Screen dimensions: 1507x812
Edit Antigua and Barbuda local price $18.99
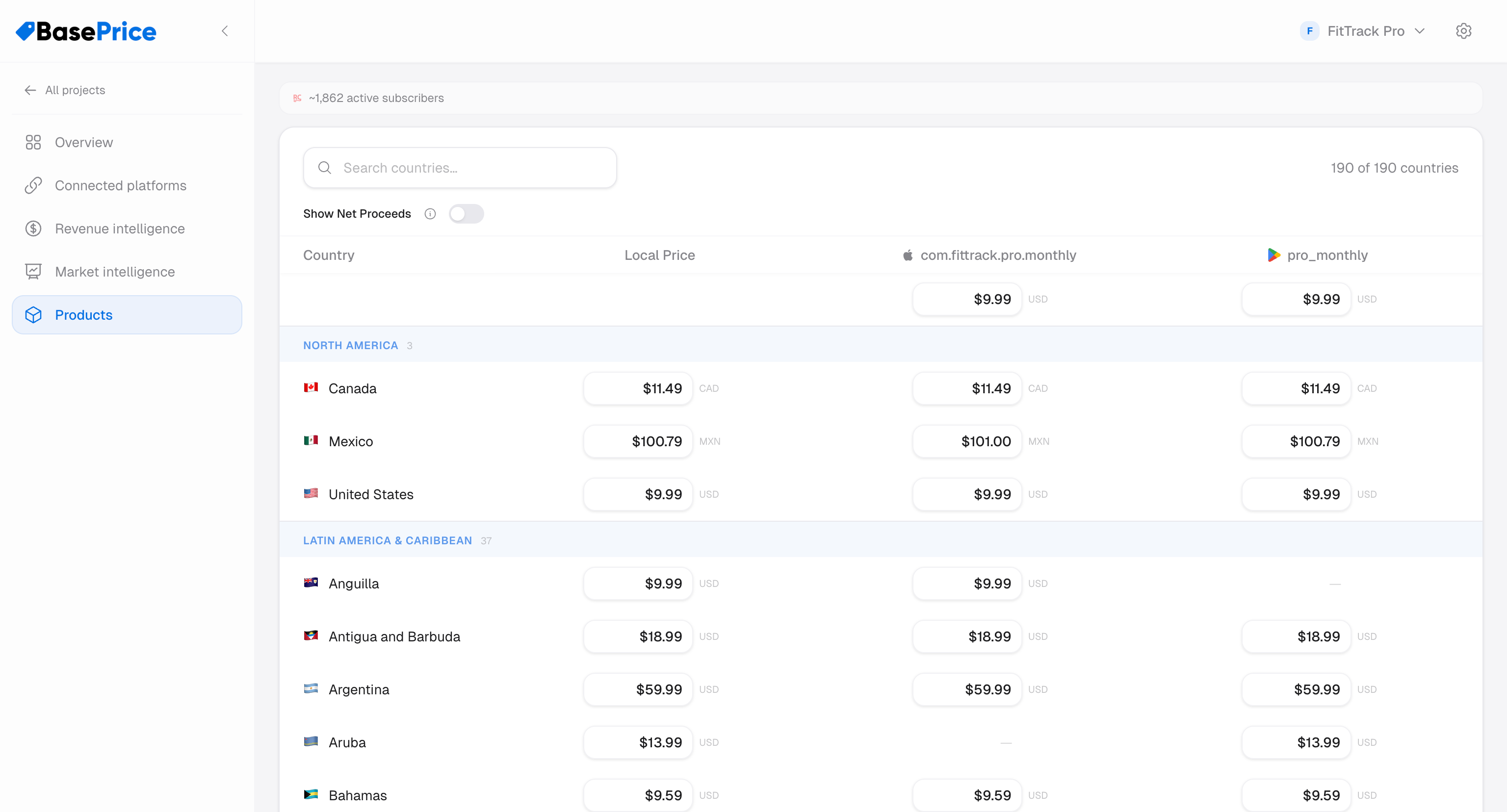638,636
